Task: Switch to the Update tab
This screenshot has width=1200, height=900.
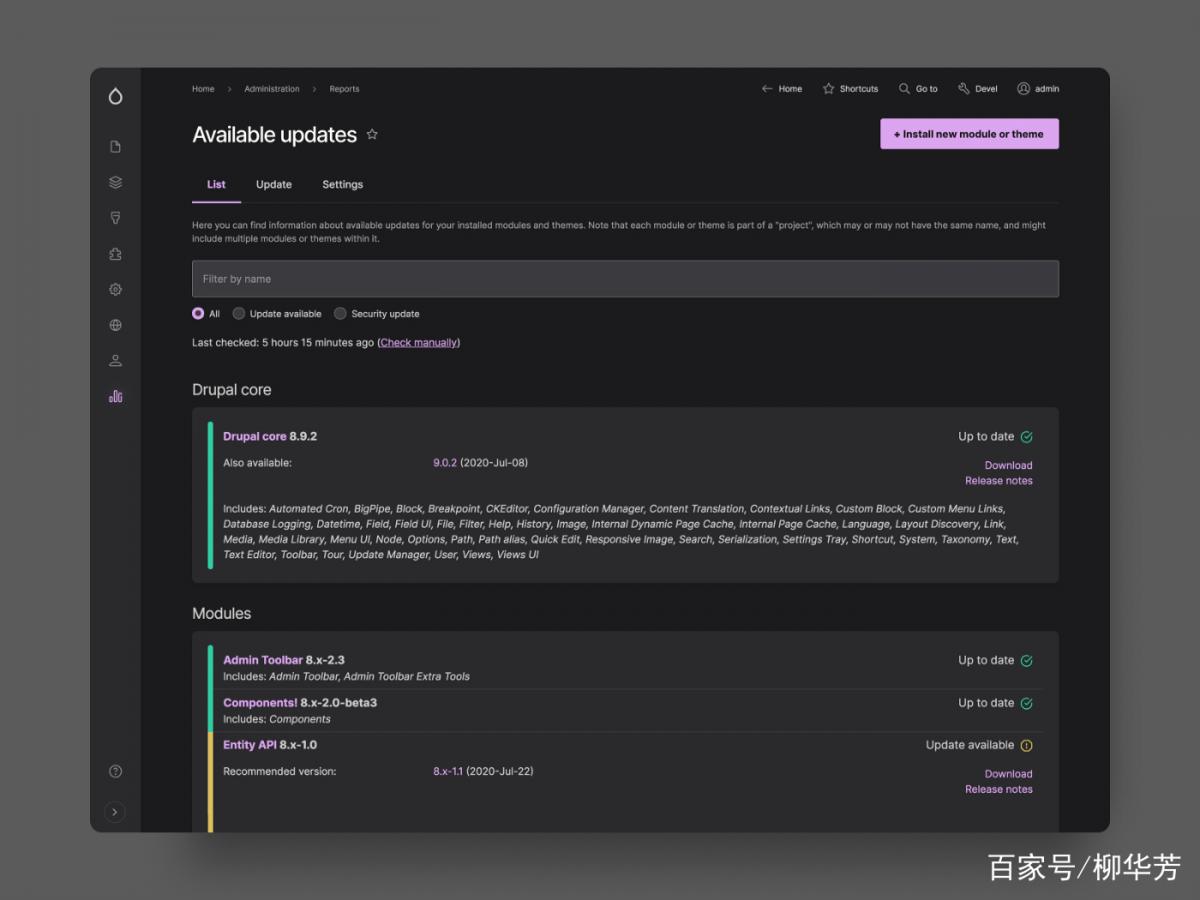Action: tap(274, 185)
